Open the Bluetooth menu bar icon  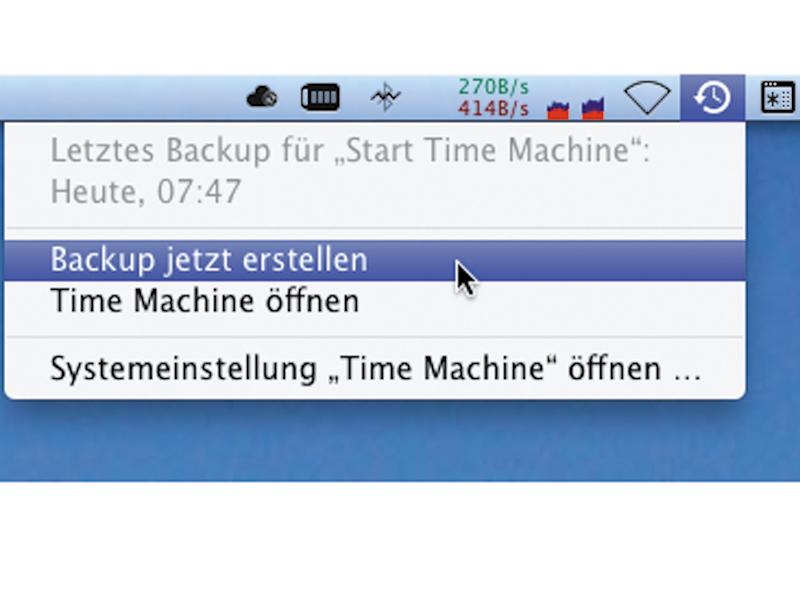386,96
